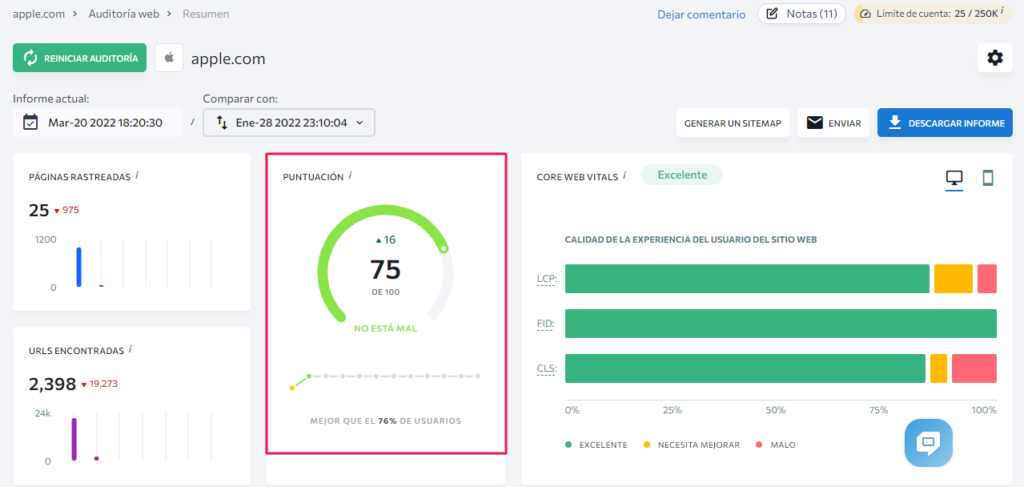Click the CLS metric label
1024x487 pixels.
546,369
